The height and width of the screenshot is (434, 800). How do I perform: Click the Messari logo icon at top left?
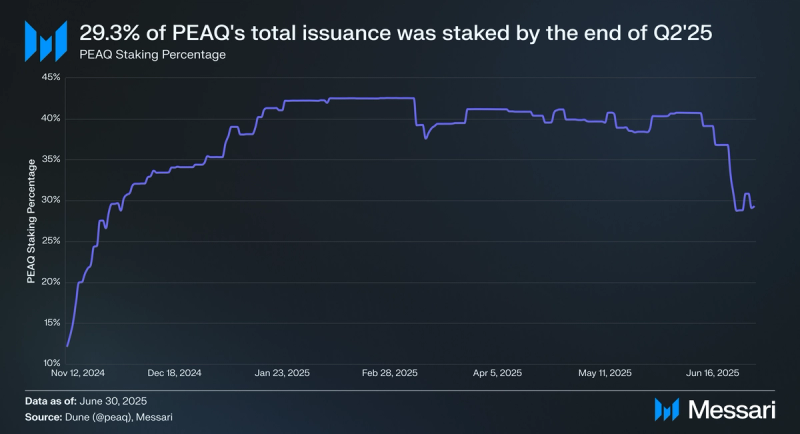tap(46, 41)
